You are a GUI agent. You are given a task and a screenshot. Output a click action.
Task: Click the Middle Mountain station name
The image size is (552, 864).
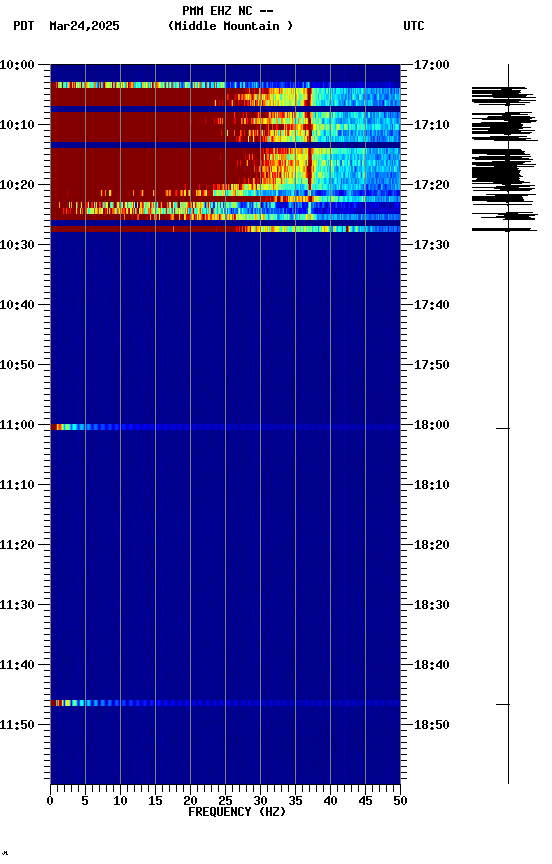click(230, 26)
